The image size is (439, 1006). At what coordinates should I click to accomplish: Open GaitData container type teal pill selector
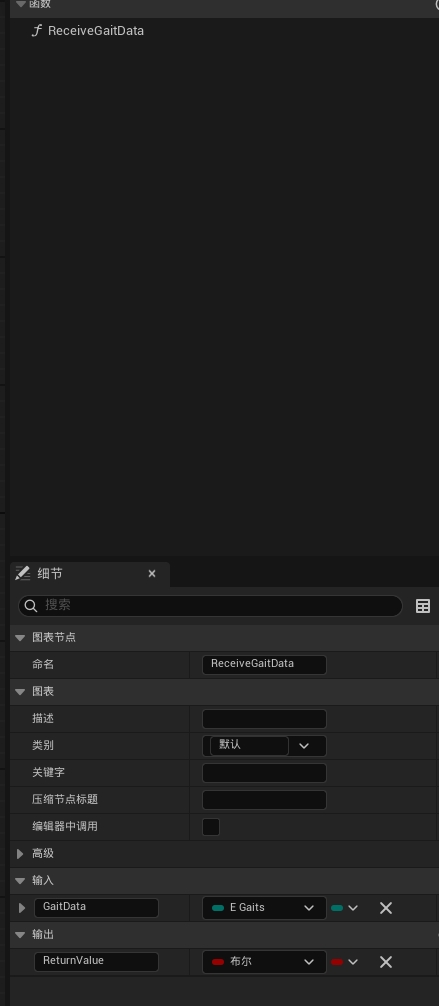click(x=345, y=908)
